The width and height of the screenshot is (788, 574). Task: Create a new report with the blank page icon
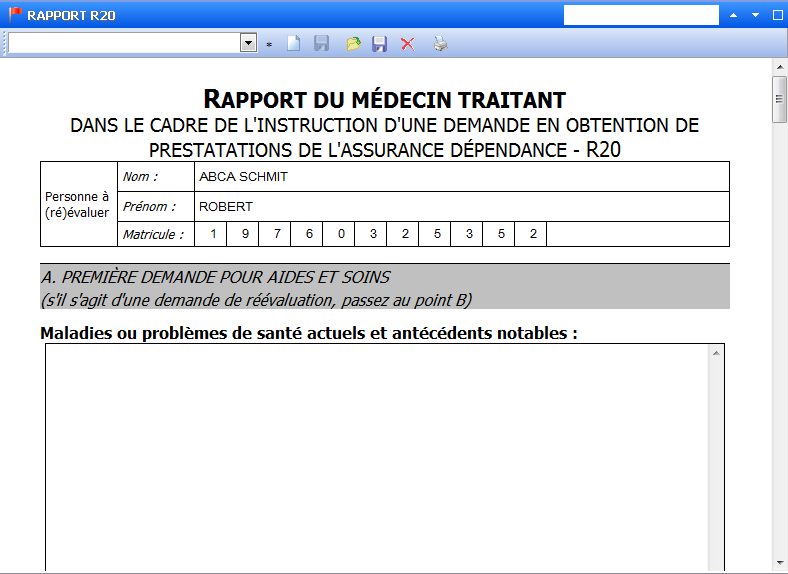point(294,44)
